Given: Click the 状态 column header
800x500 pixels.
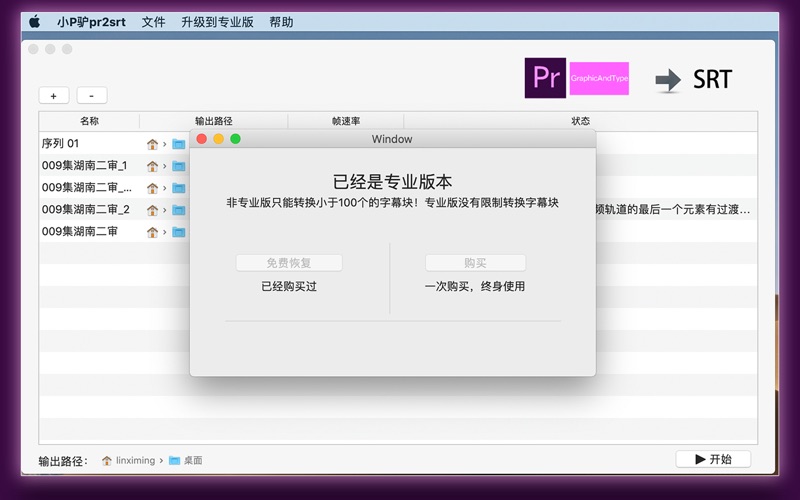Looking at the screenshot, I should (x=581, y=121).
